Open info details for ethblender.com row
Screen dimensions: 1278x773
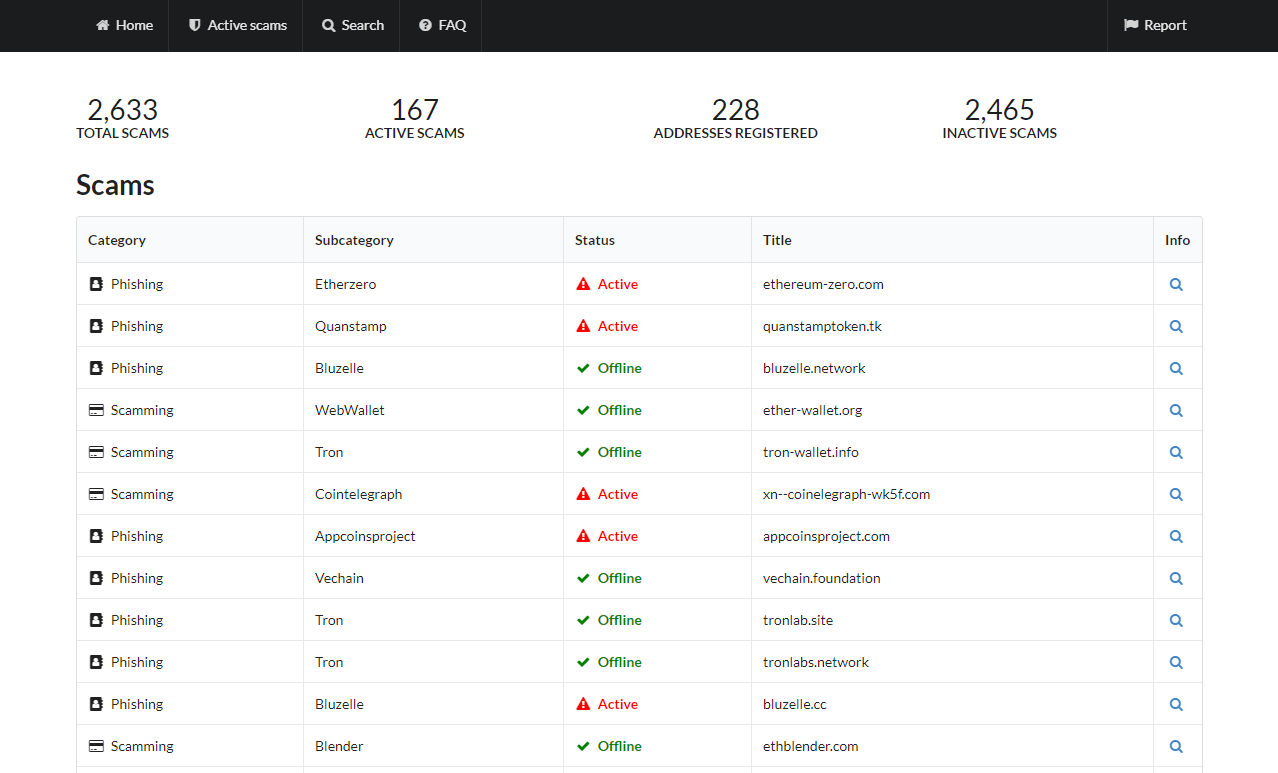click(1176, 745)
